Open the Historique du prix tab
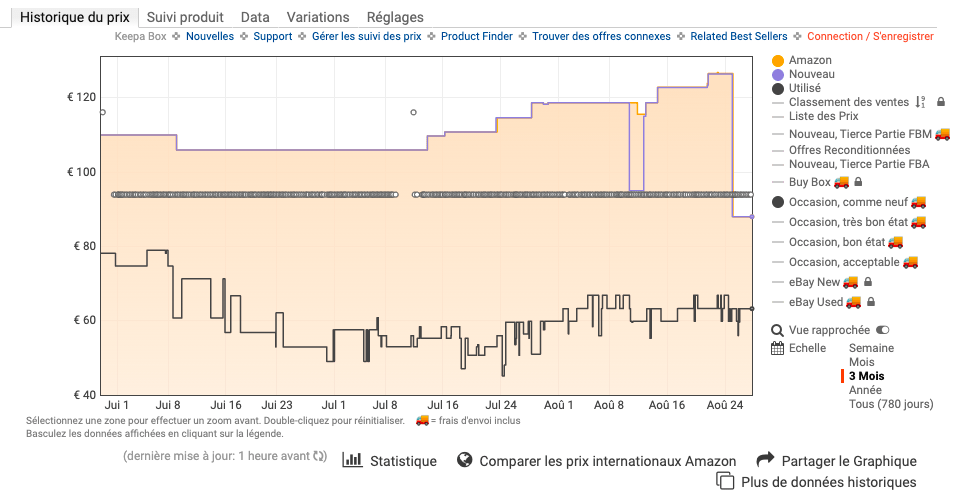967x501 pixels. [75, 17]
